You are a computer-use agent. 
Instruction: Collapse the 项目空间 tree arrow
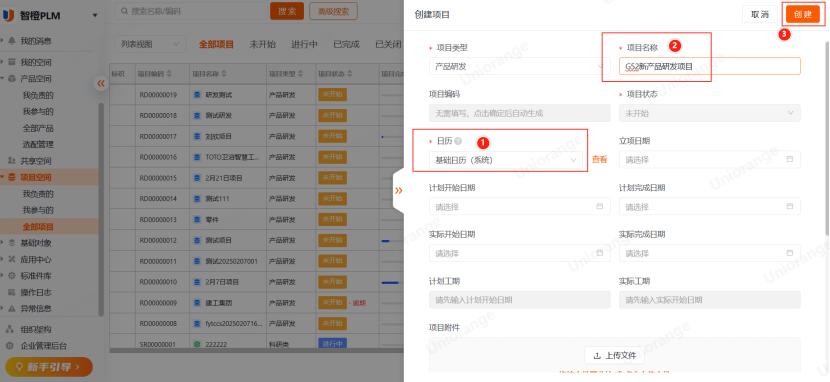[3, 177]
